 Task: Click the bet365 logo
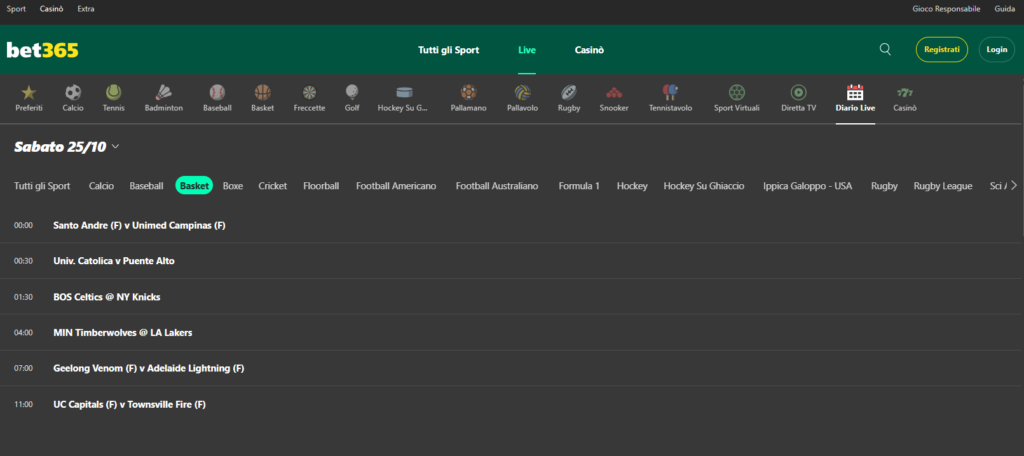[x=42, y=50]
